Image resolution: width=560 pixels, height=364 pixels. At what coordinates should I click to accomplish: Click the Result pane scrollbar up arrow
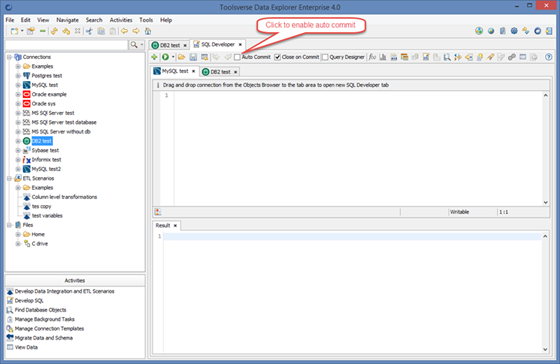(545, 236)
